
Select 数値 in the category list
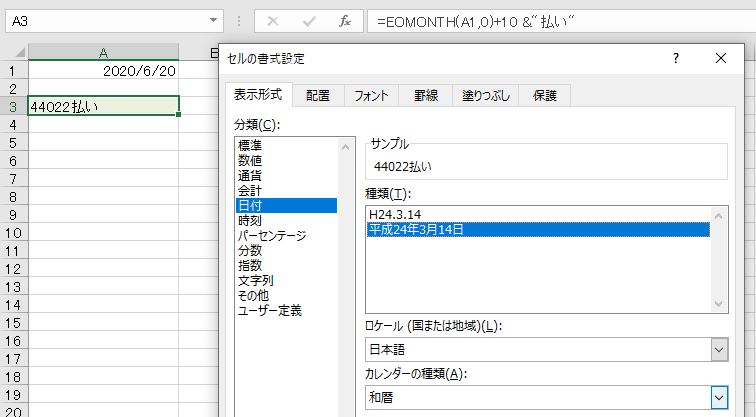286,160
